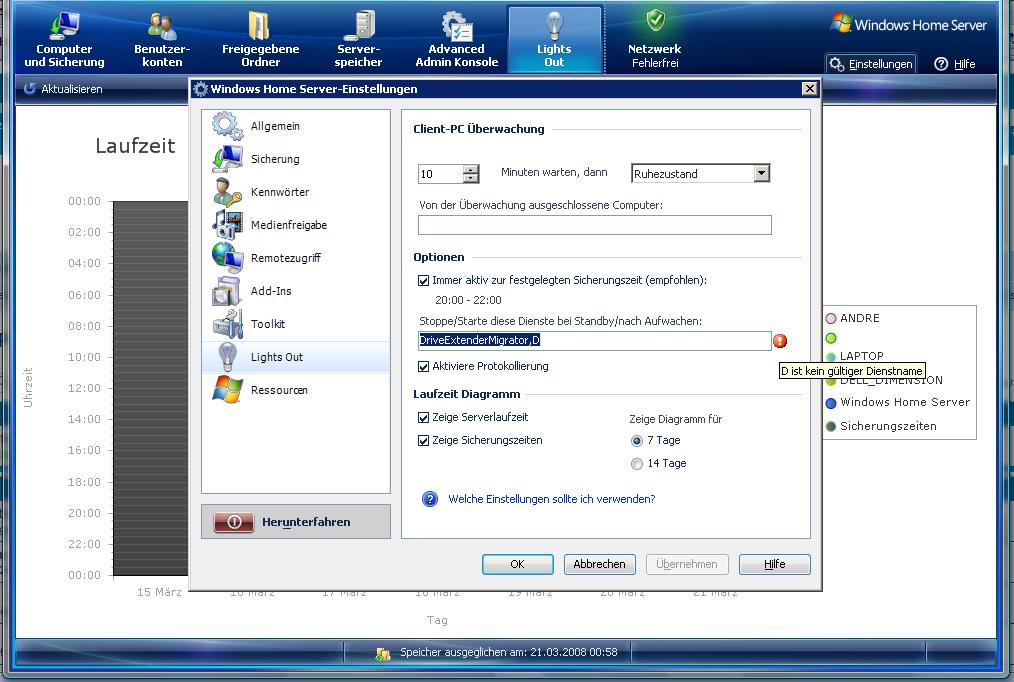Click status text Speicher ausgeglichen am
This screenshot has height=682, width=1014.
click(508, 652)
